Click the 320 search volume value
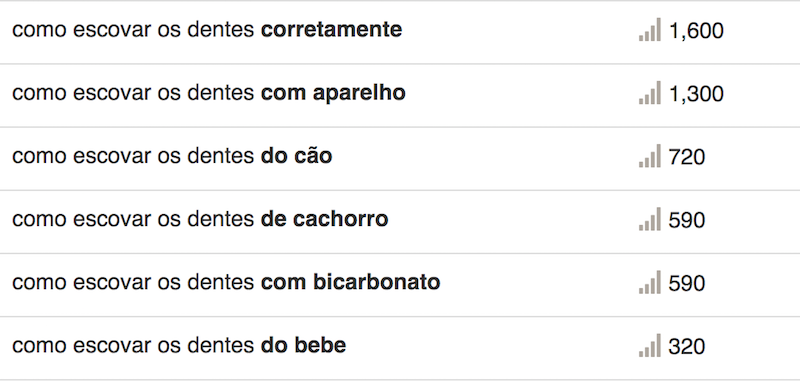This screenshot has width=800, height=382. pos(687,347)
